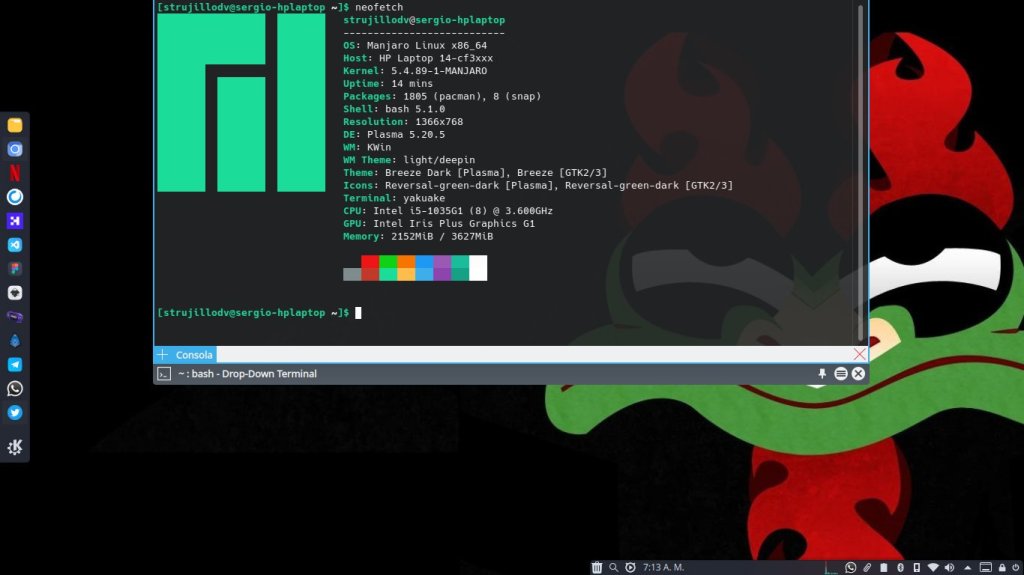The width and height of the screenshot is (1024, 575).
Task: Expand hidden system tray icons arrow
Action: tap(967, 568)
